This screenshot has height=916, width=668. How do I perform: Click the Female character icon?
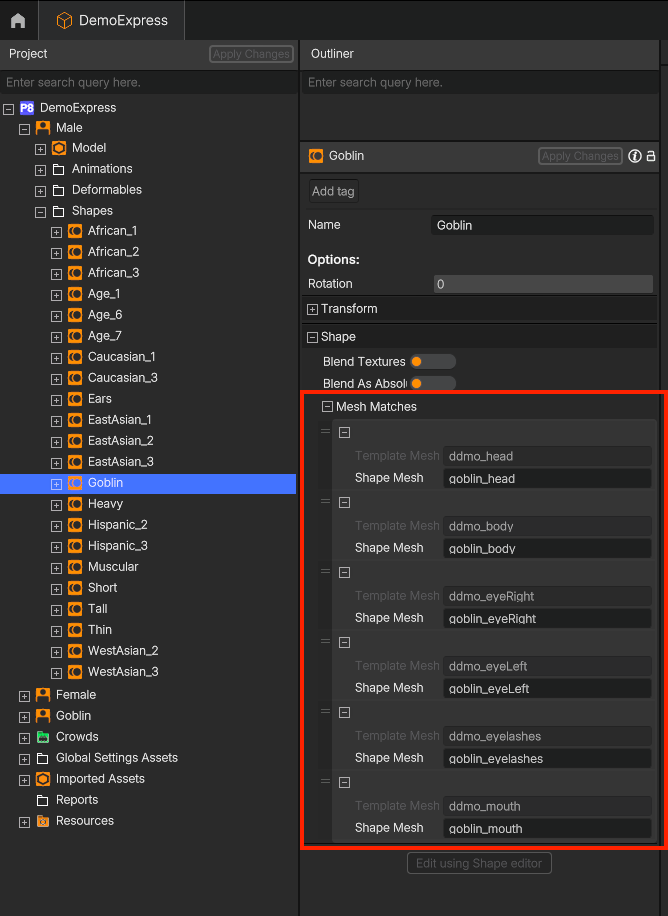tap(43, 695)
